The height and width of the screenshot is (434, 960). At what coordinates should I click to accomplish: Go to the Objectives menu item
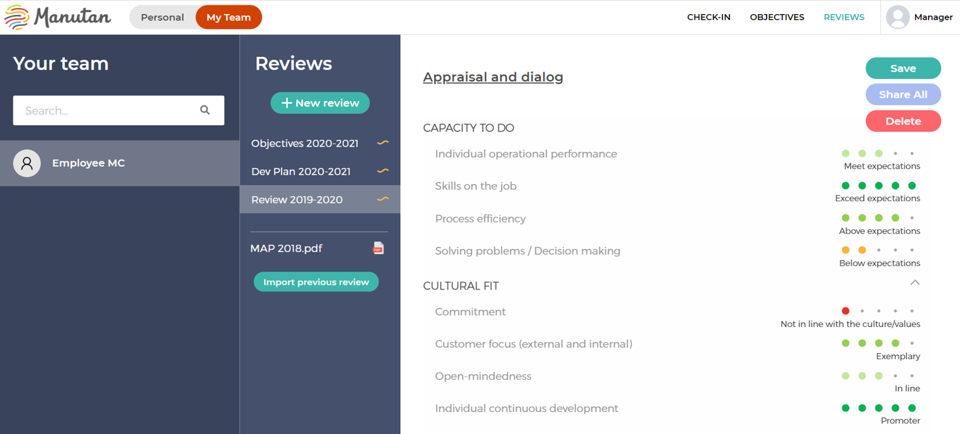pos(777,17)
